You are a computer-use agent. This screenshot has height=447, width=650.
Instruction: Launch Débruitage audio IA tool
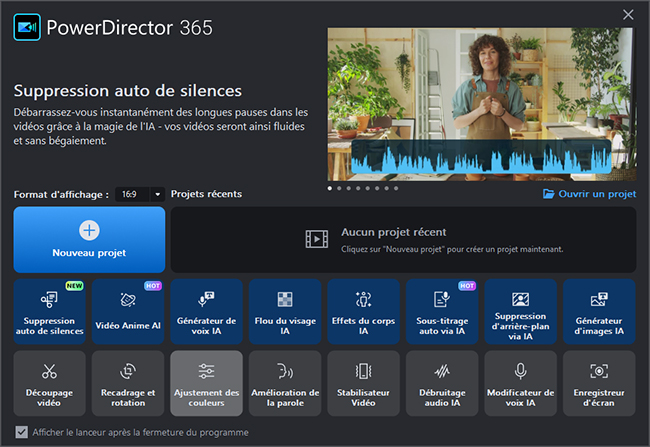442,383
